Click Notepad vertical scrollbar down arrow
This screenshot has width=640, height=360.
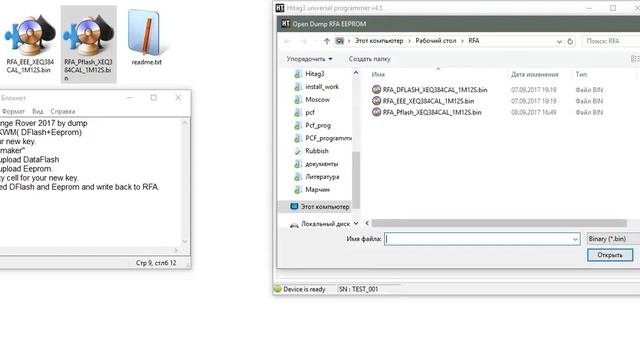coord(184,242)
